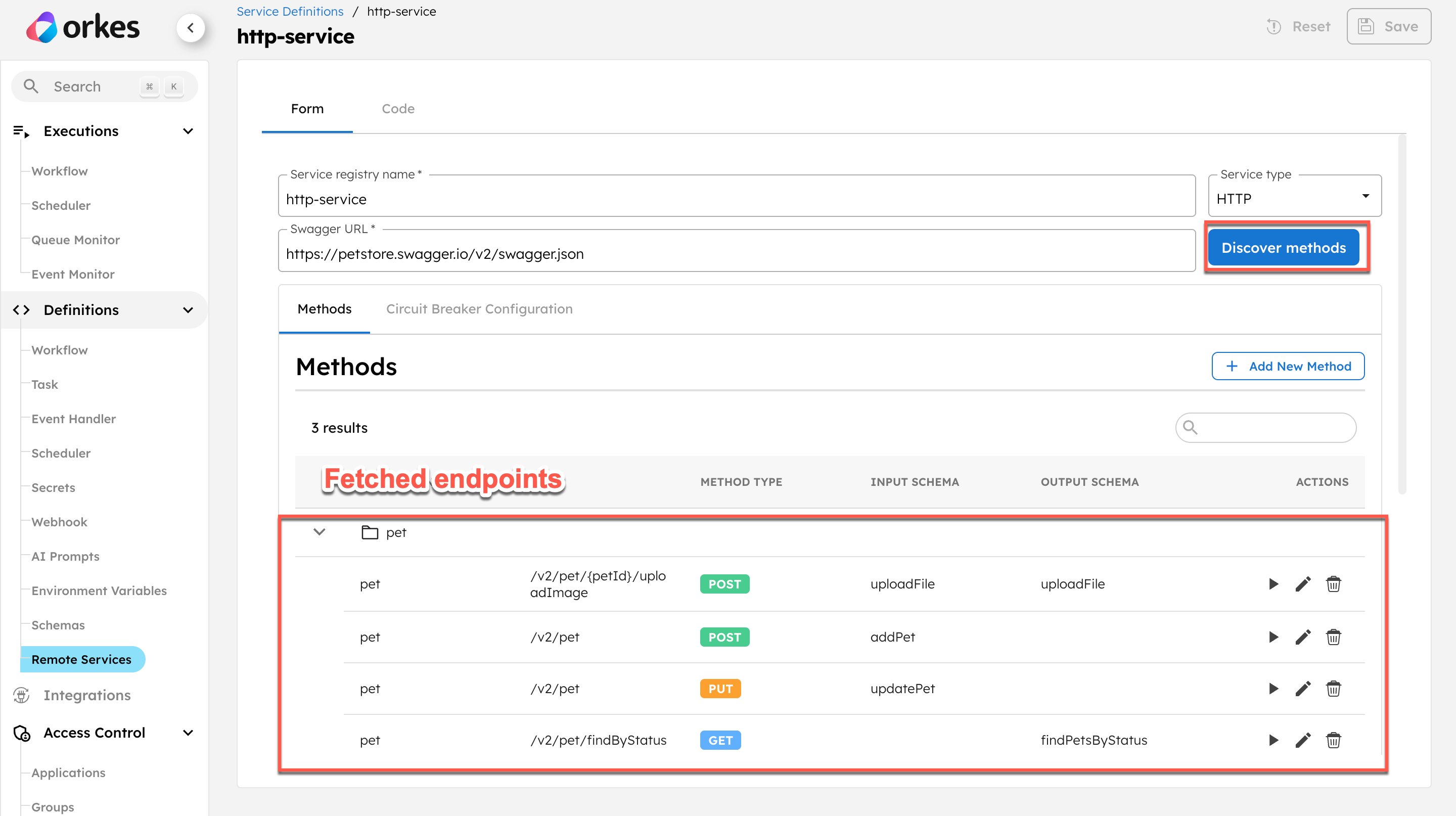Image resolution: width=1456 pixels, height=816 pixels.
Task: Open the Service type dropdown
Action: [x=1294, y=196]
